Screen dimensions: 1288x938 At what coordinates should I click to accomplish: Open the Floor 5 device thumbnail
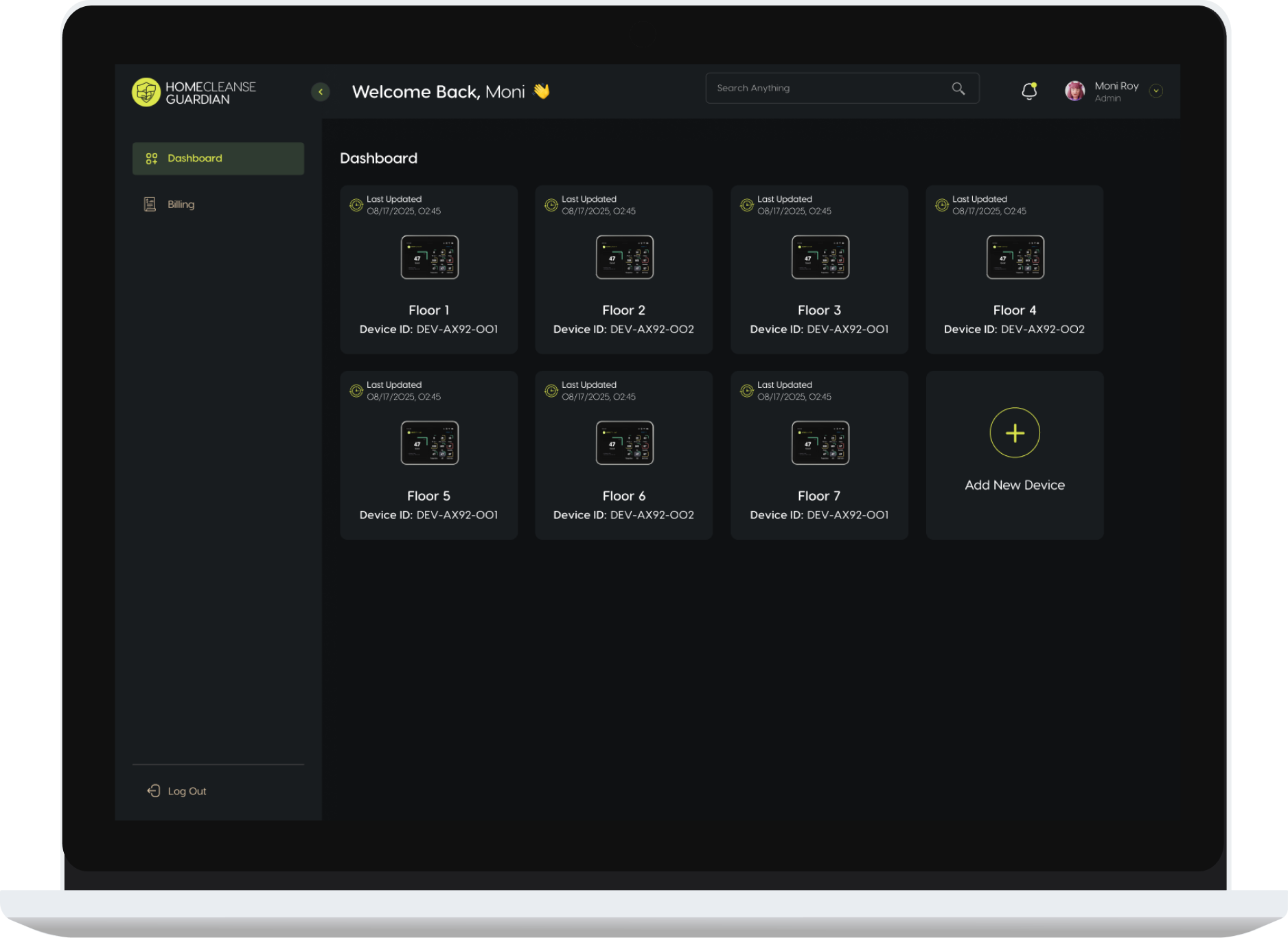pyautogui.click(x=429, y=443)
